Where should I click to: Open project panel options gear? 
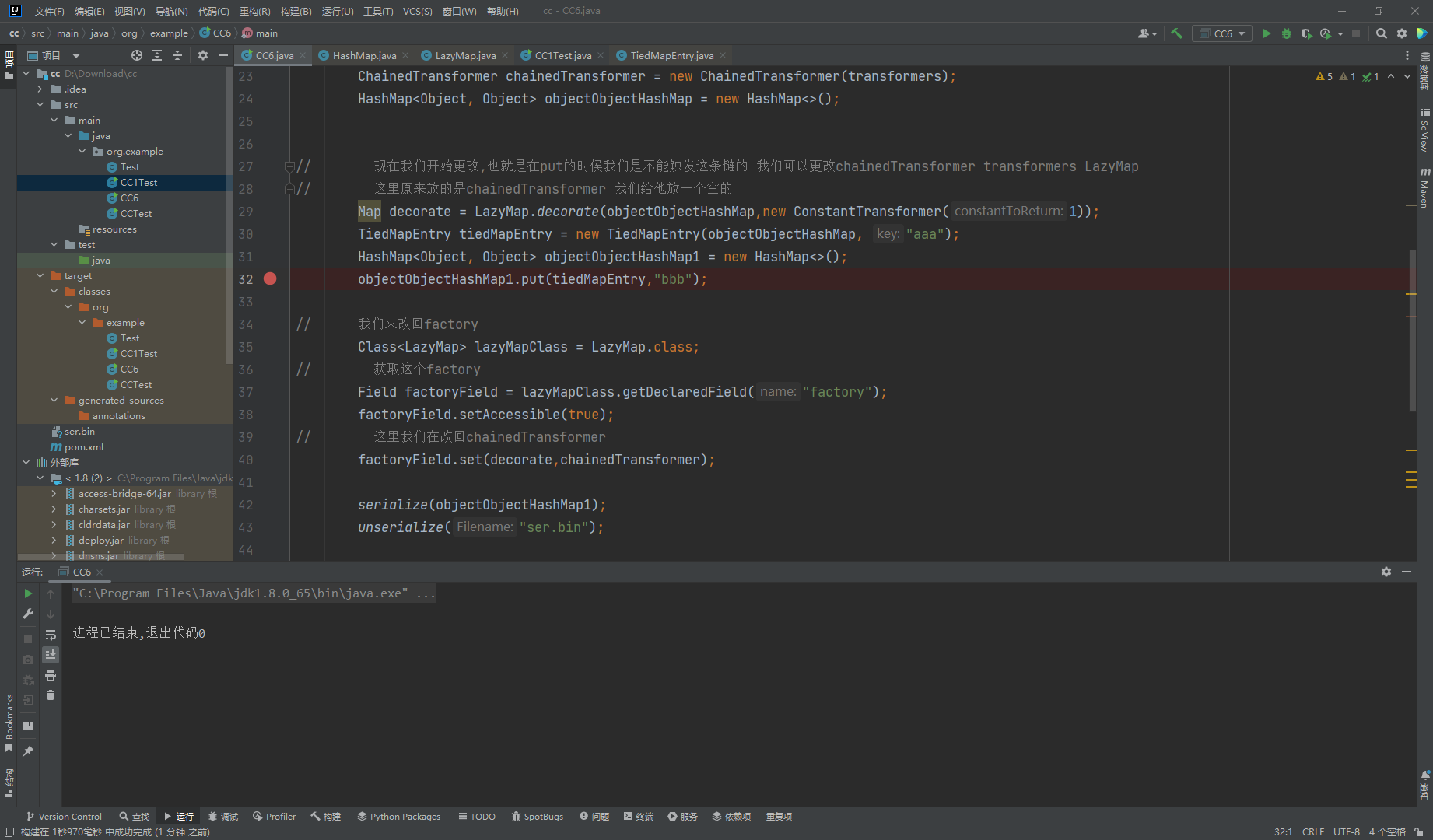[203, 55]
